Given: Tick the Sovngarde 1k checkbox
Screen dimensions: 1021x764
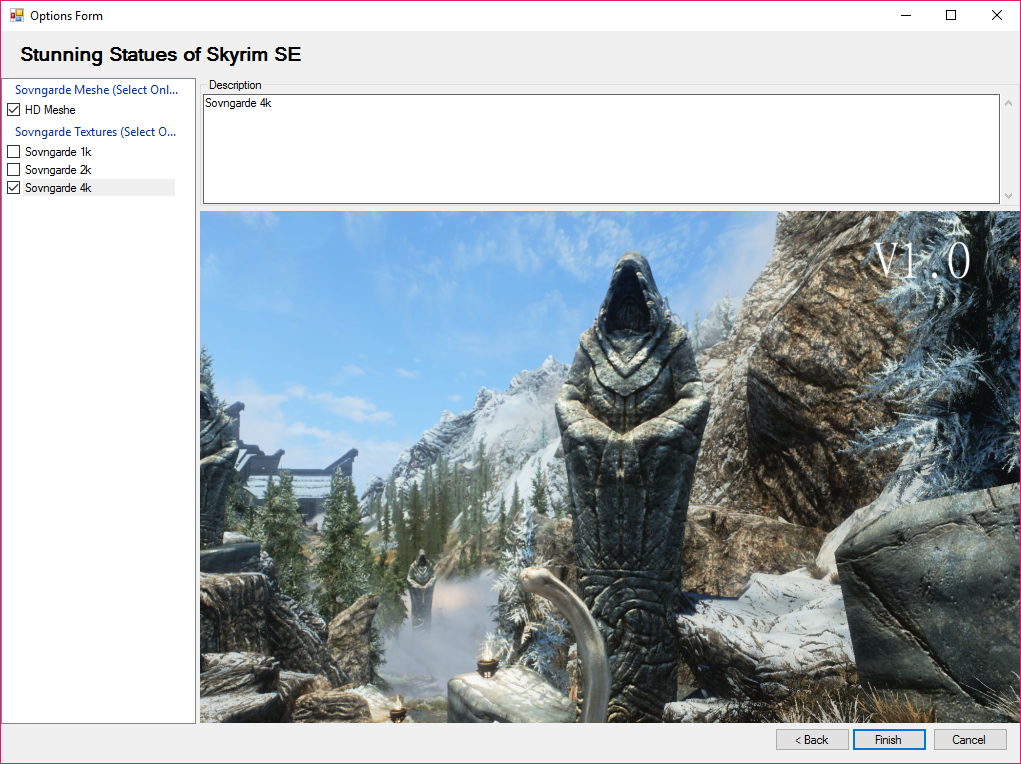Looking at the screenshot, I should 14,152.
